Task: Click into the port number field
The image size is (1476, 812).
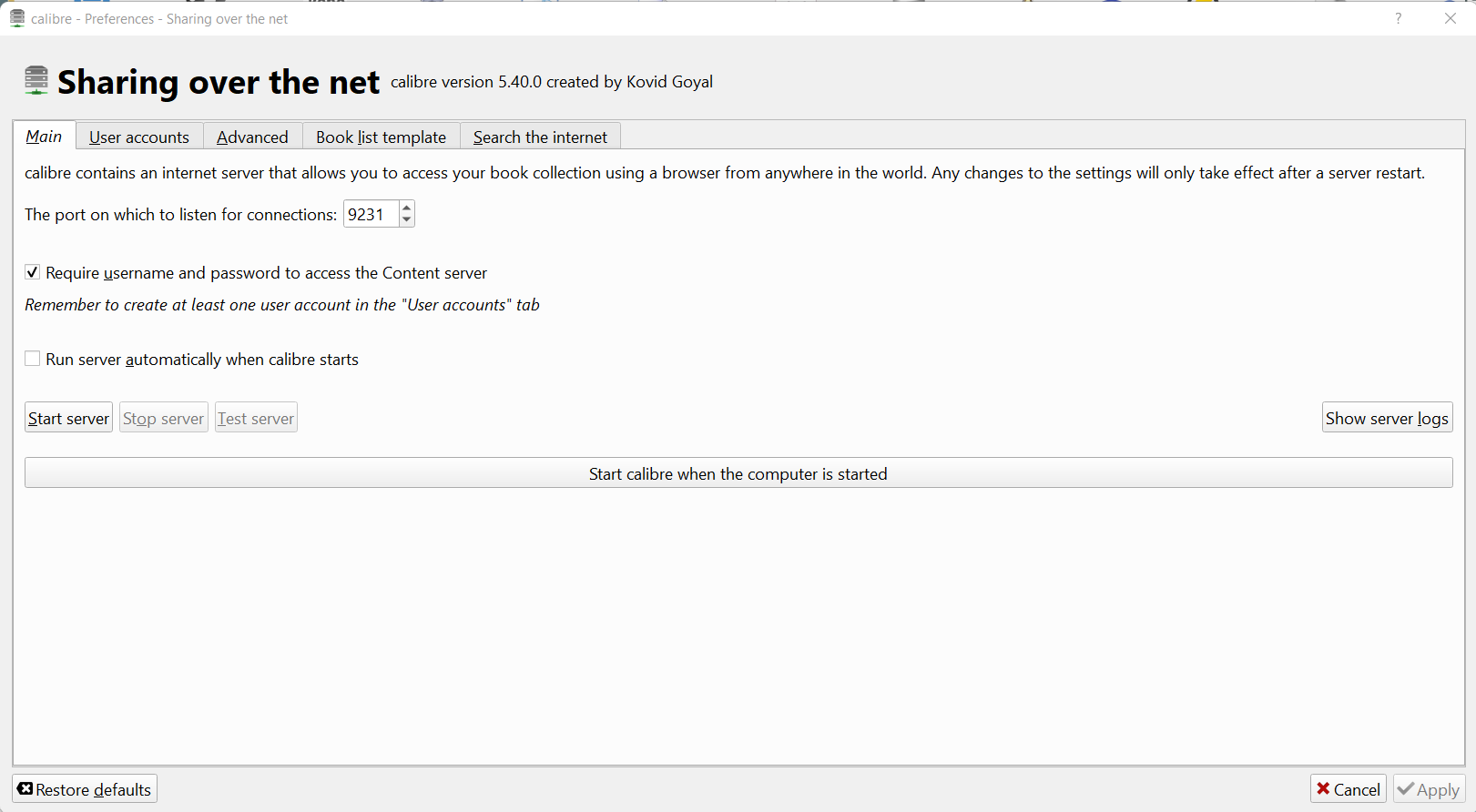Action: pyautogui.click(x=371, y=215)
